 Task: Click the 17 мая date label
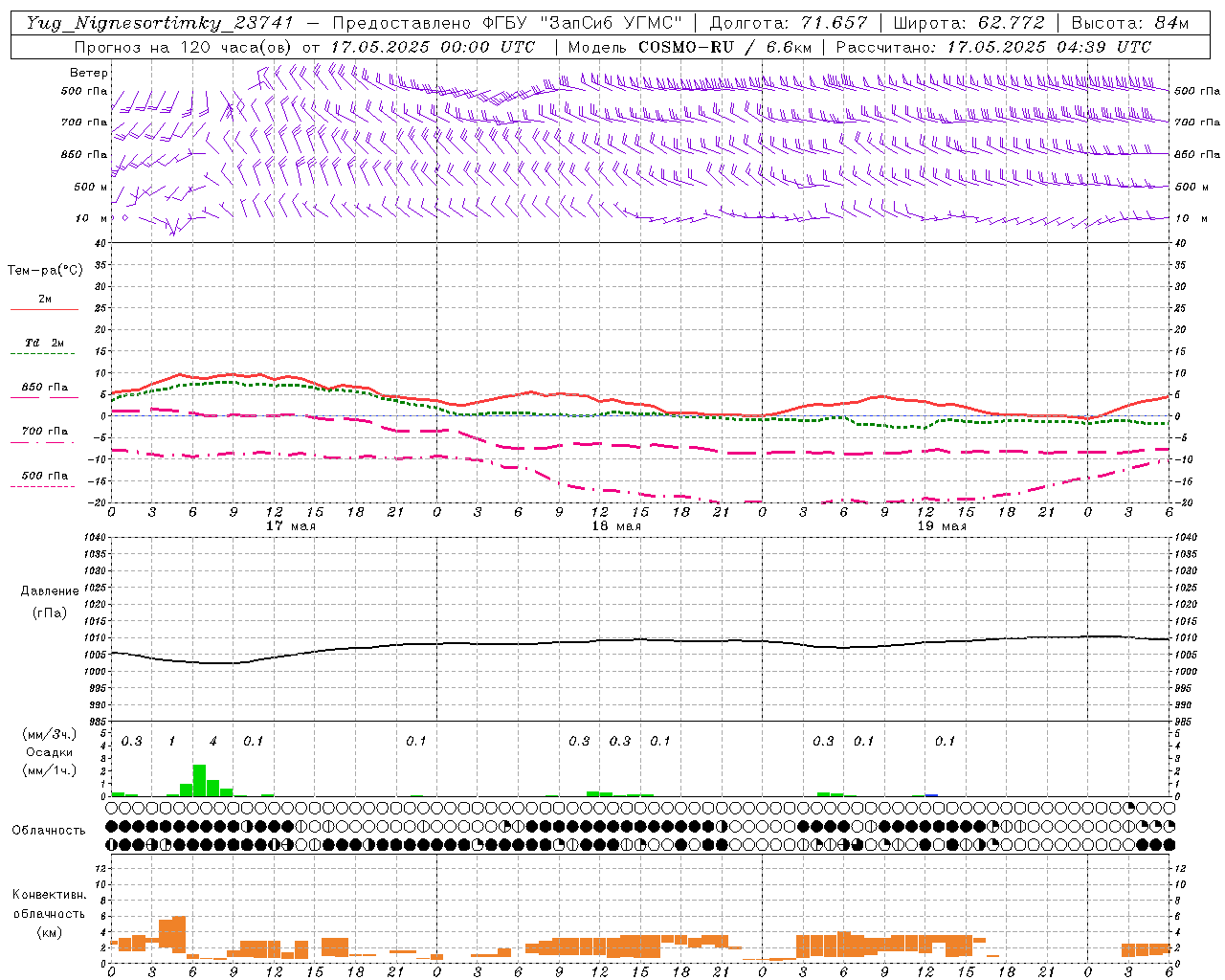(290, 526)
